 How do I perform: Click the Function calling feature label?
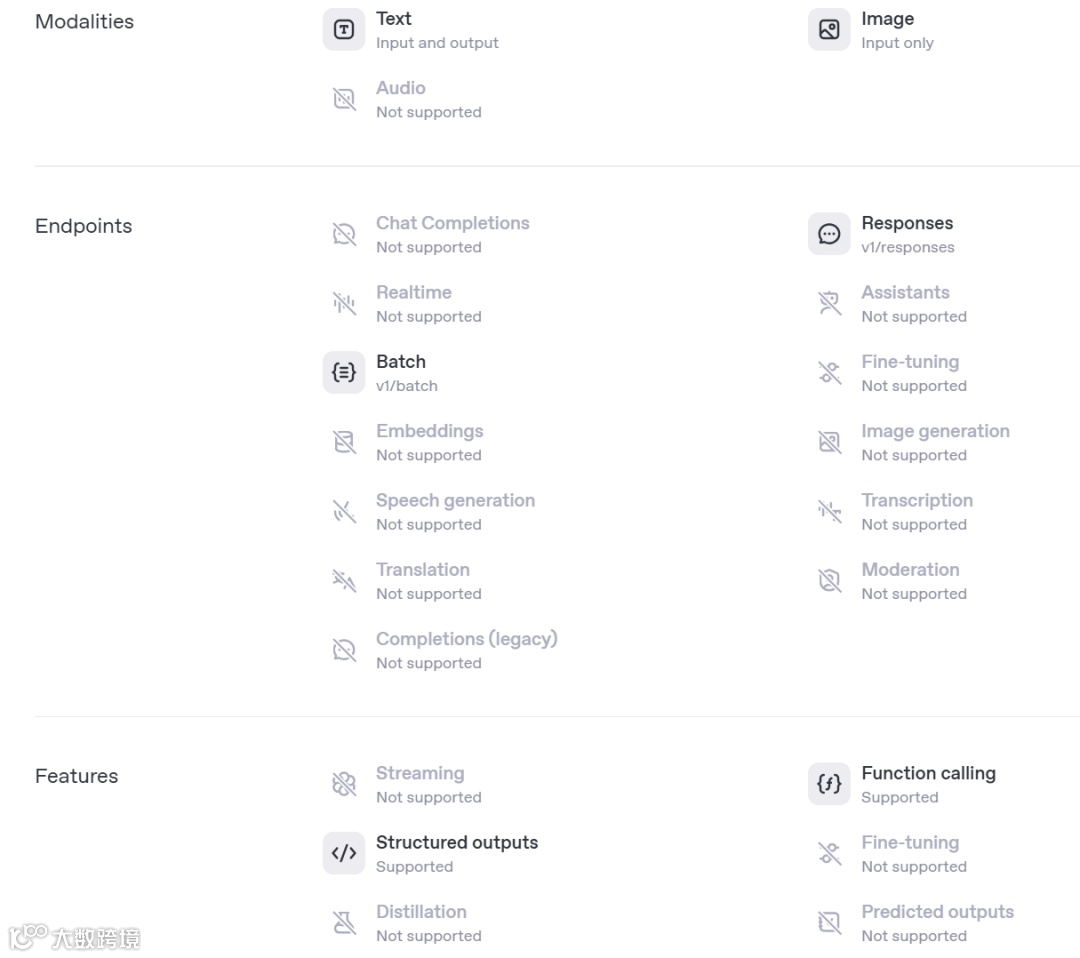[x=928, y=773]
